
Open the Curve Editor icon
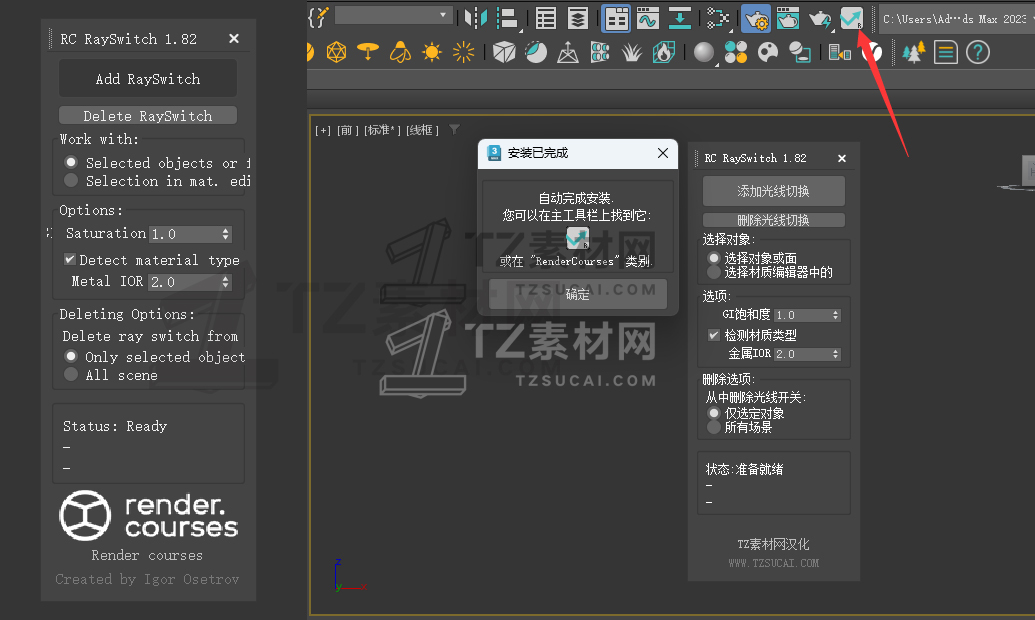[x=648, y=18]
